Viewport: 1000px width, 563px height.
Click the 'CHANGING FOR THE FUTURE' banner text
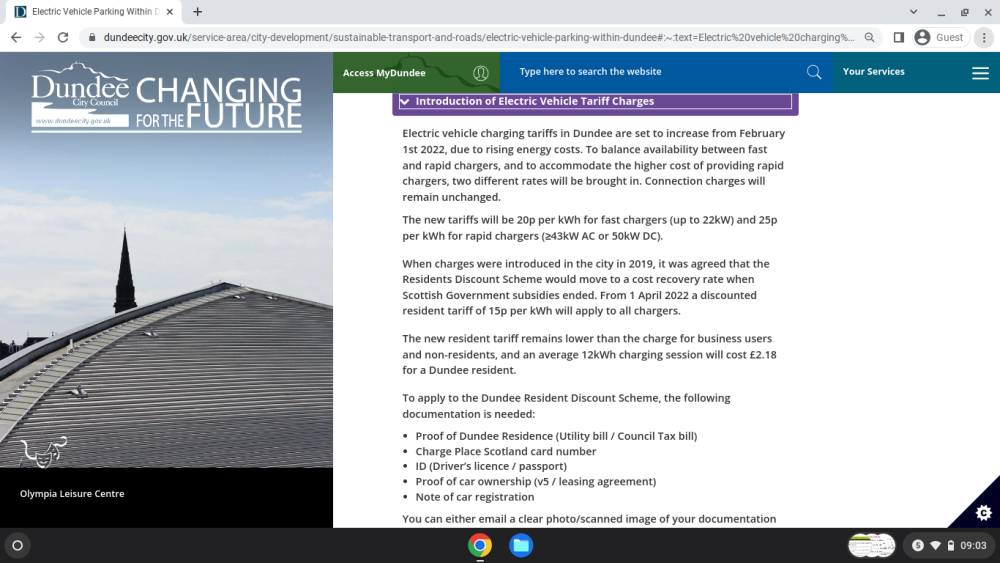(x=219, y=102)
